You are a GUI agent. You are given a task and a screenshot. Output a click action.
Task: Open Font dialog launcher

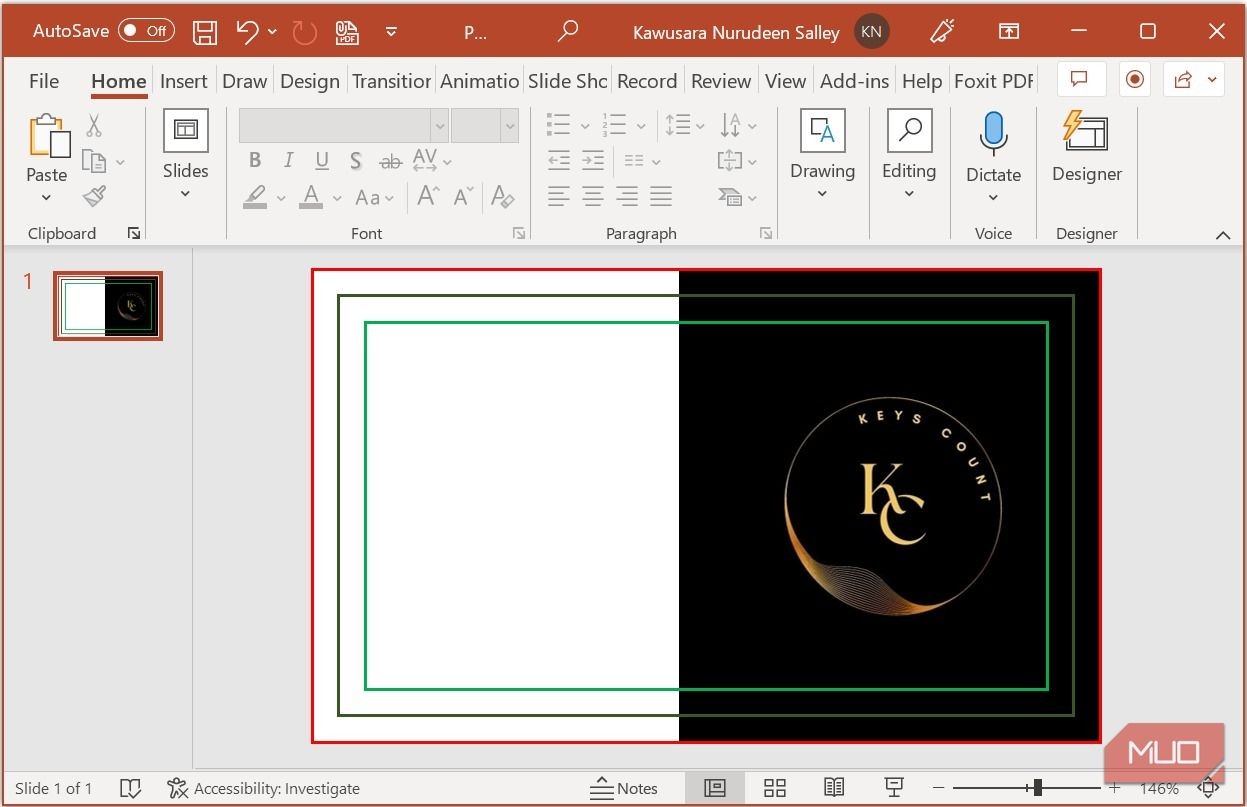tap(519, 233)
